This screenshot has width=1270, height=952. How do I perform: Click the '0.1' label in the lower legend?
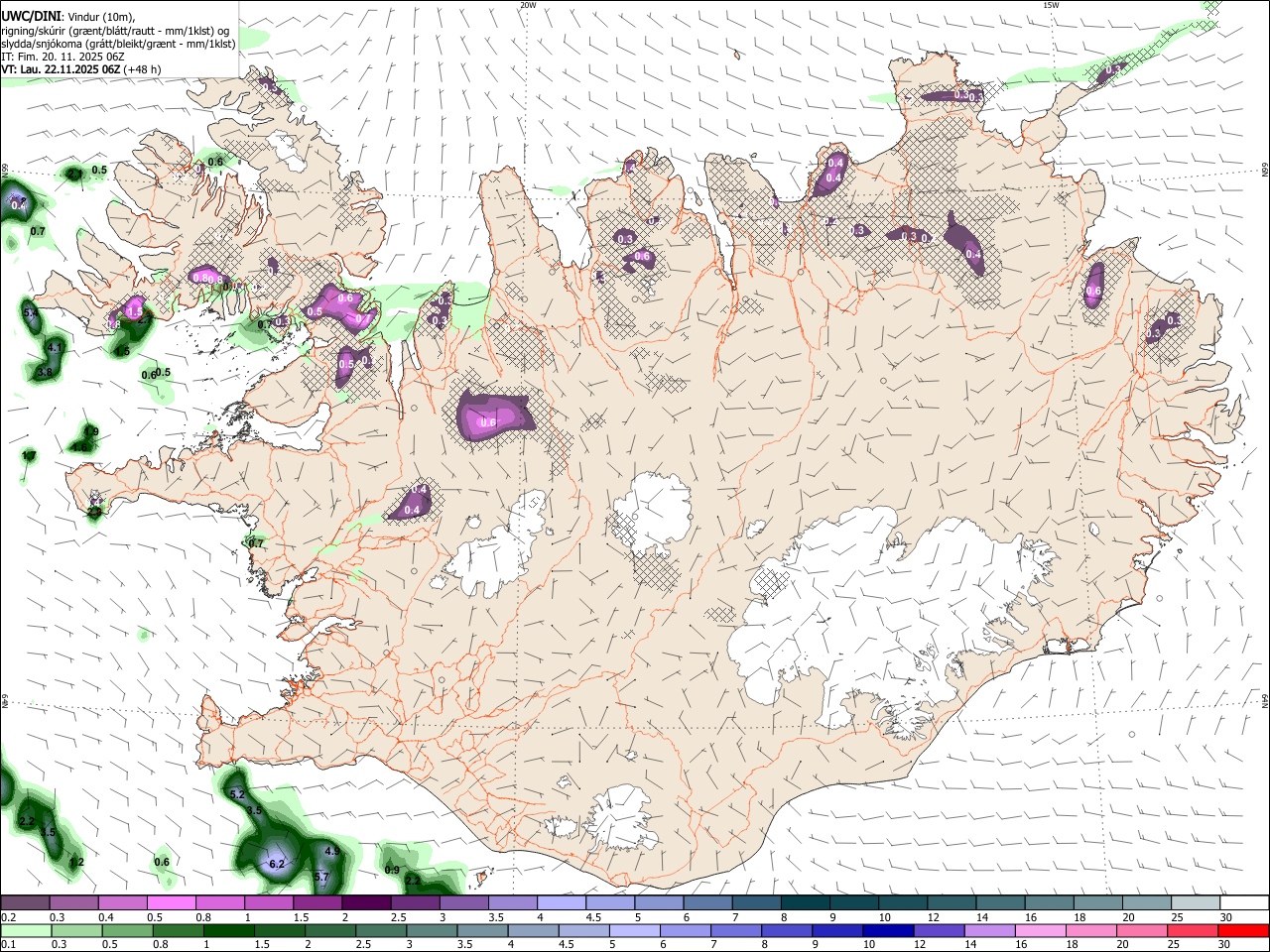point(8,944)
